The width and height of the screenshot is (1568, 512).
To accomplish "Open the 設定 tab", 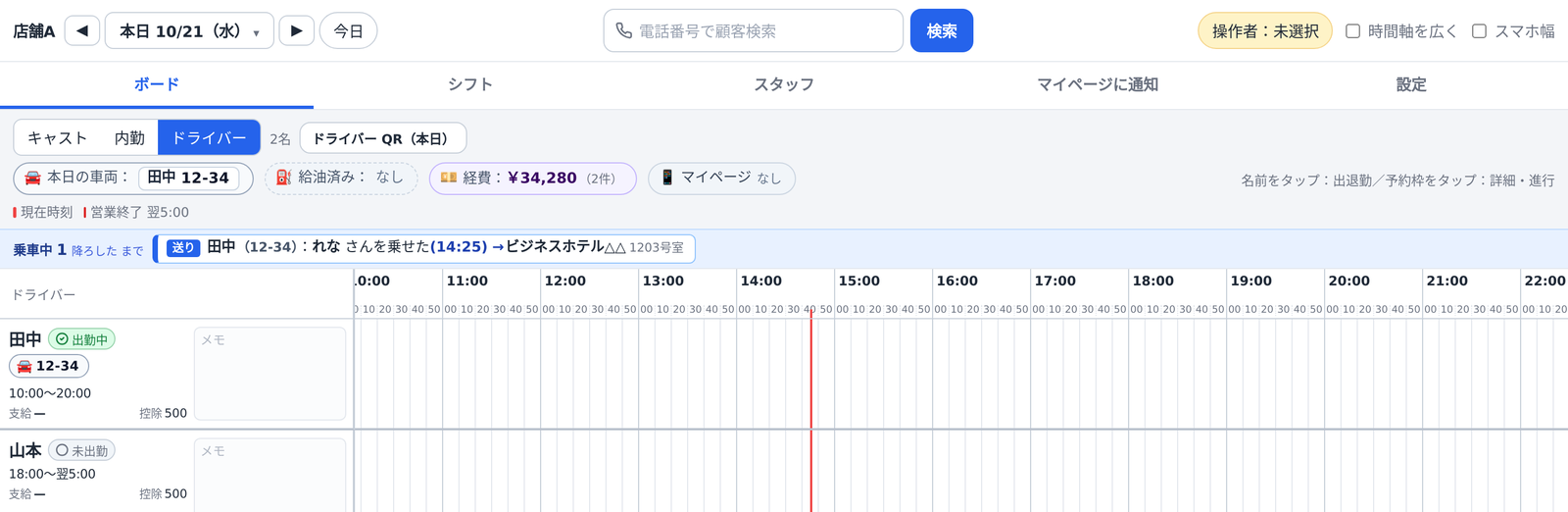I will (x=1411, y=84).
